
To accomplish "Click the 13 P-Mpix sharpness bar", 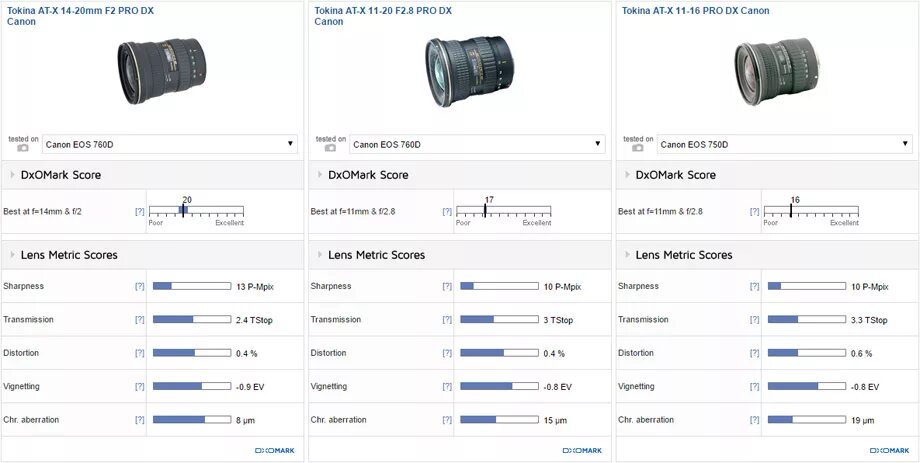I will coord(192,286).
